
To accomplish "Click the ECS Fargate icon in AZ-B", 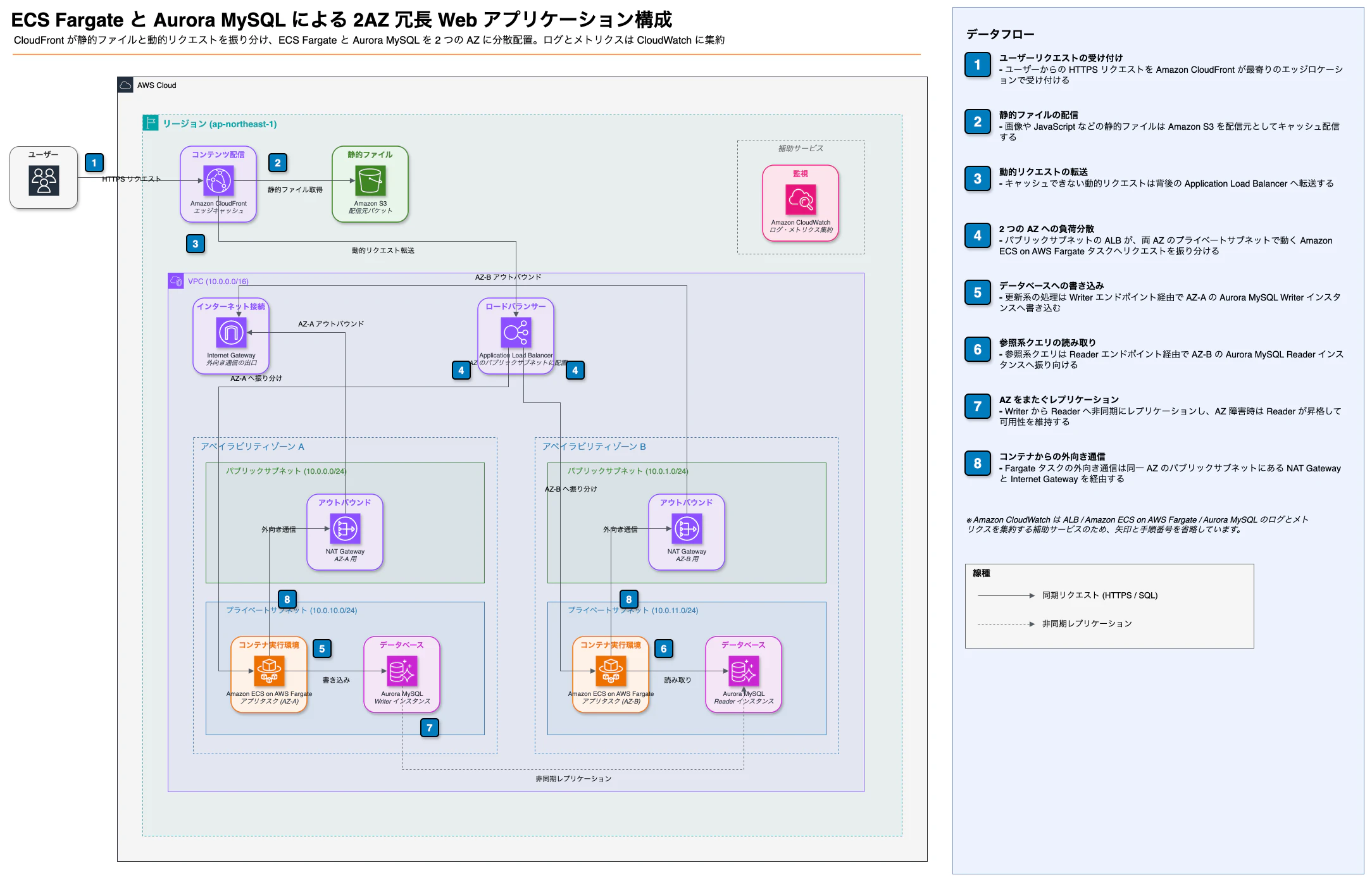I will pos(611,671).
